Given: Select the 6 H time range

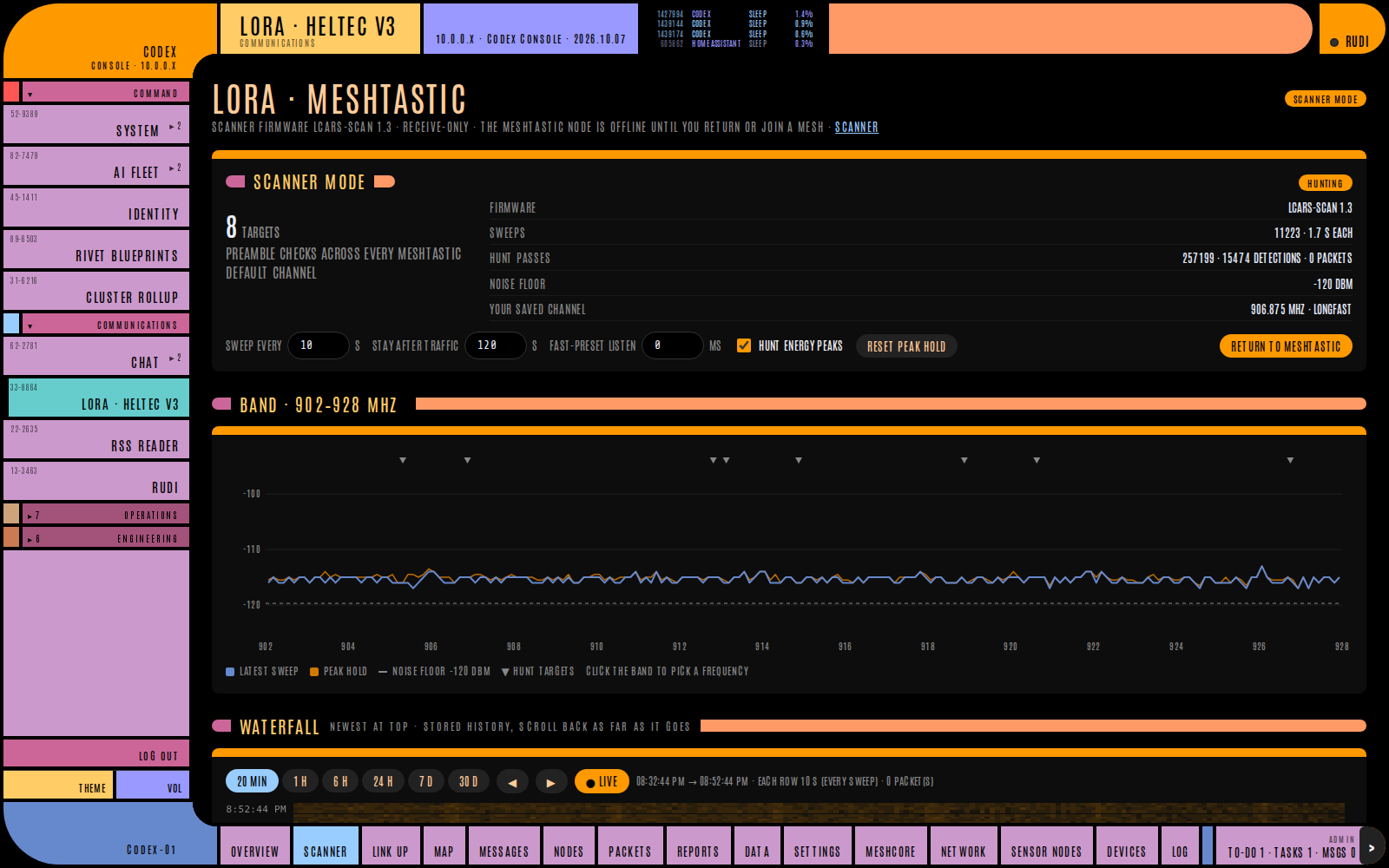Looking at the screenshot, I should pyautogui.click(x=341, y=782).
